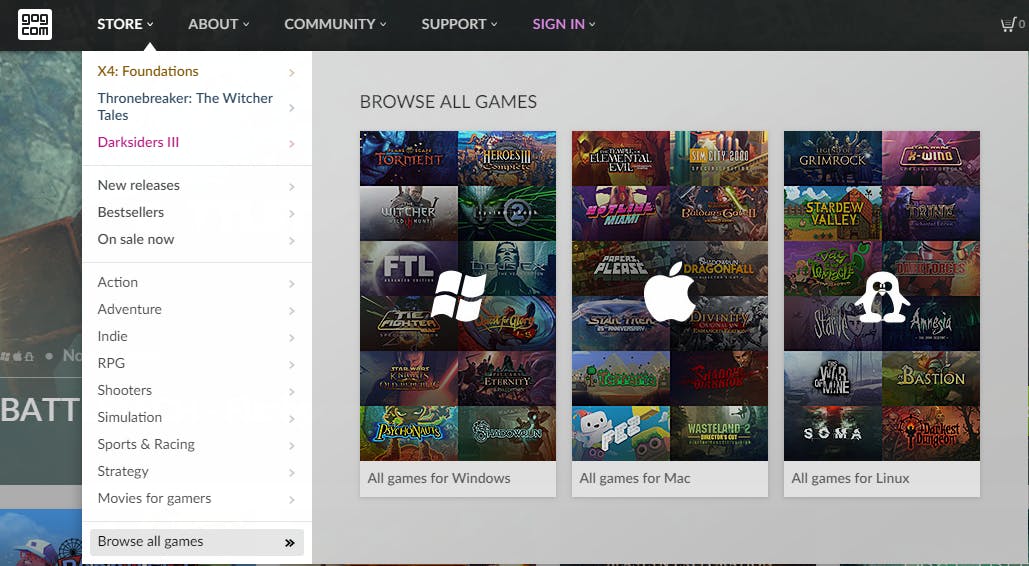
Task: Click the Hotline Miami thumbnail
Action: 621,213
